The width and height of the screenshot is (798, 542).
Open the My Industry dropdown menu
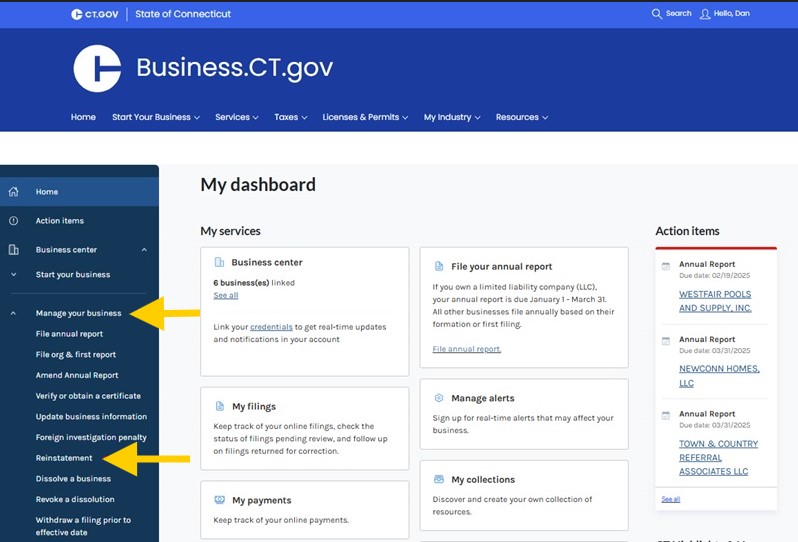[x=452, y=117]
